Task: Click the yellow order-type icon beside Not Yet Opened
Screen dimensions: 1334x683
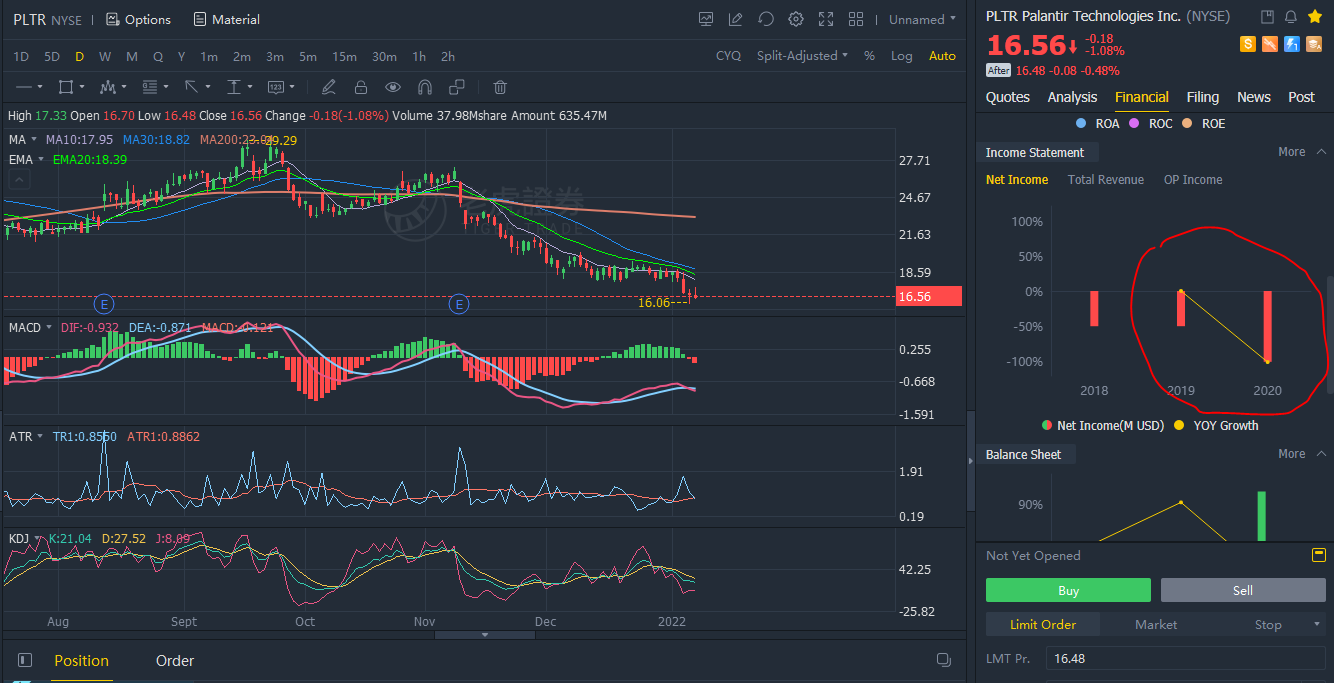Action: click(1318, 555)
